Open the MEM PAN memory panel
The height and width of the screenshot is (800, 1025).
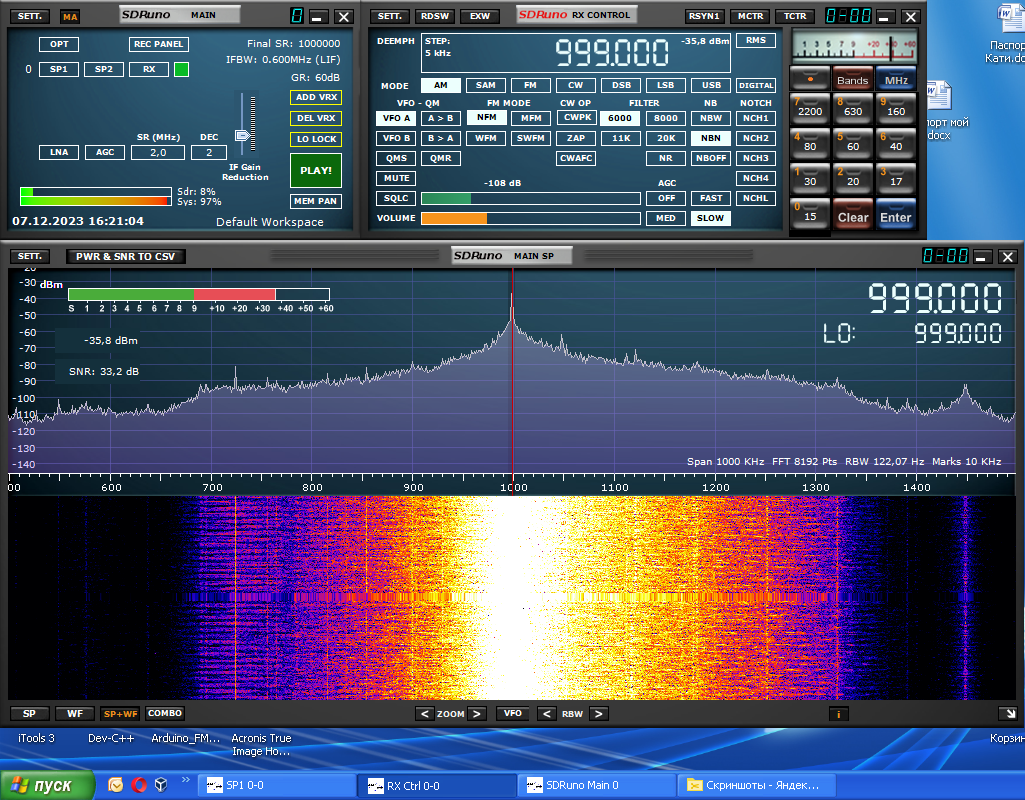316,201
